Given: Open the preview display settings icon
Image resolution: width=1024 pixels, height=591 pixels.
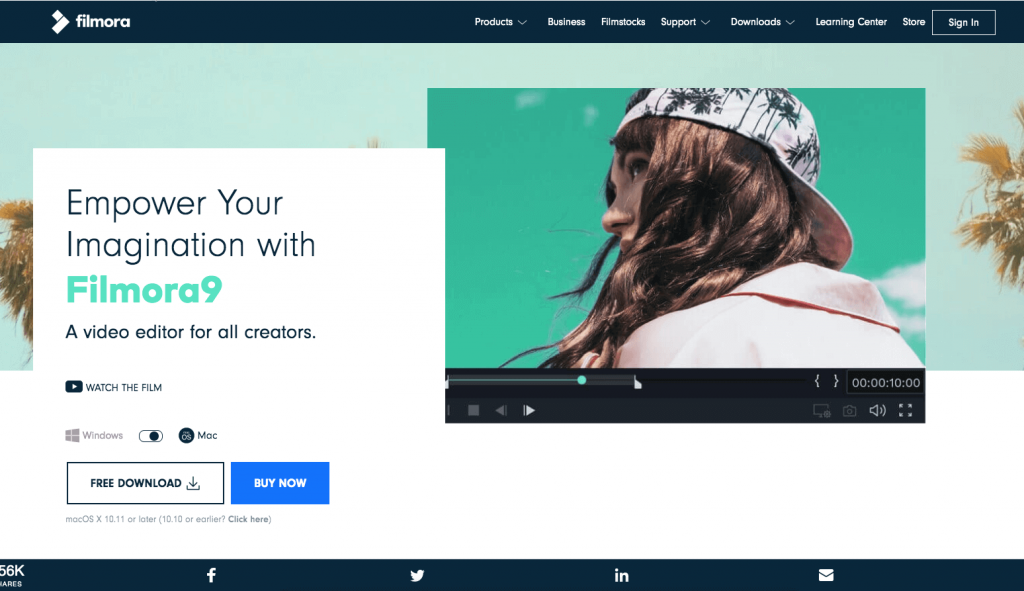Looking at the screenshot, I should click(822, 411).
